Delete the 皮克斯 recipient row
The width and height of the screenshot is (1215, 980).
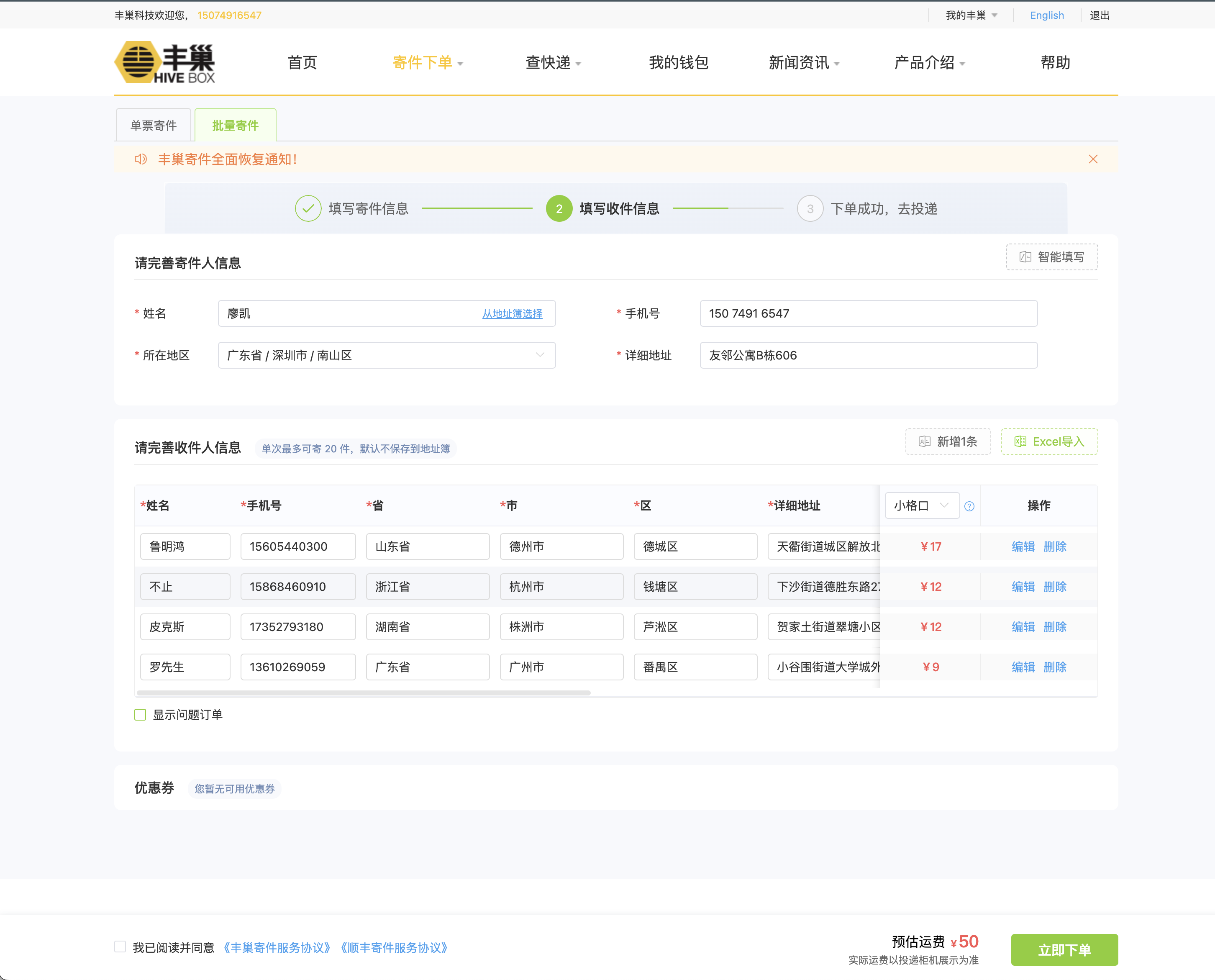pos(1054,626)
